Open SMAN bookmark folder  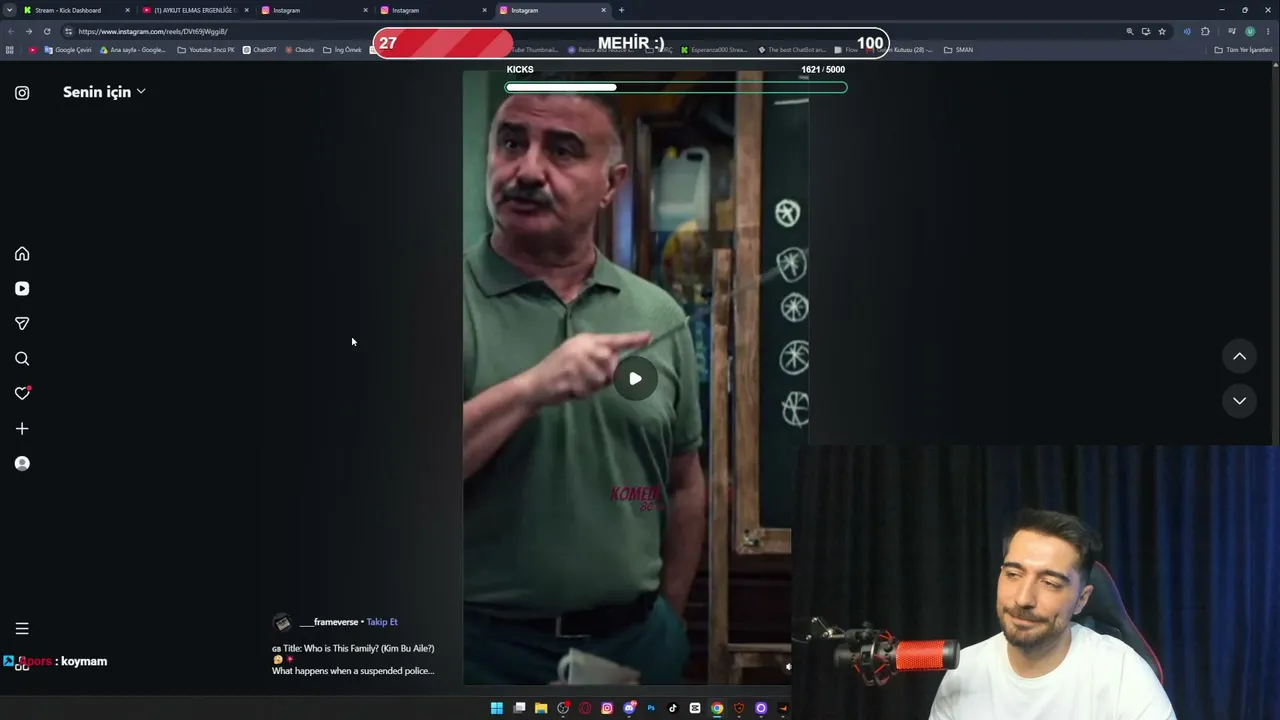958,50
